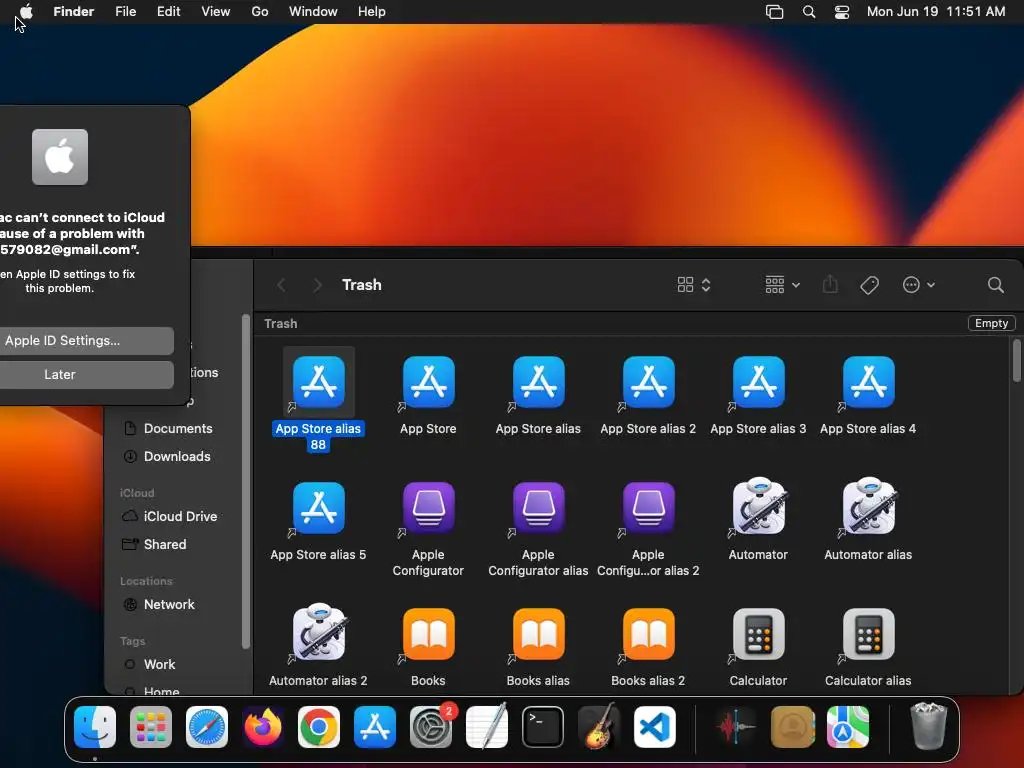Open Contacts from the Dock

point(792,727)
